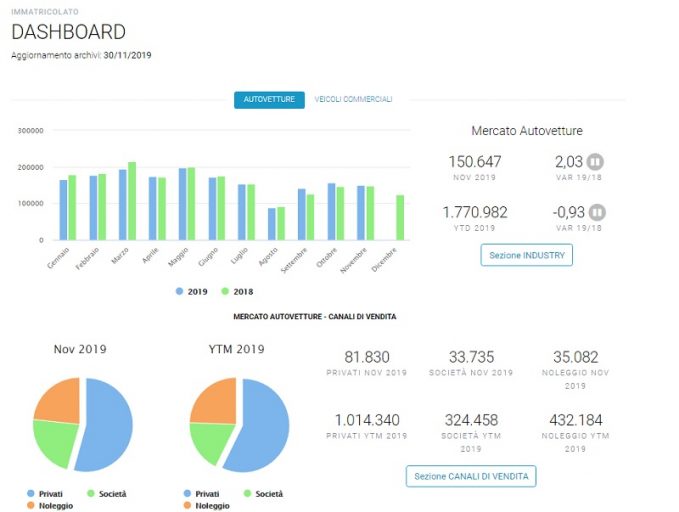Select the blue Privati slice in Nov 2019 pie
This screenshot has height=512, width=679.
click(x=108, y=425)
